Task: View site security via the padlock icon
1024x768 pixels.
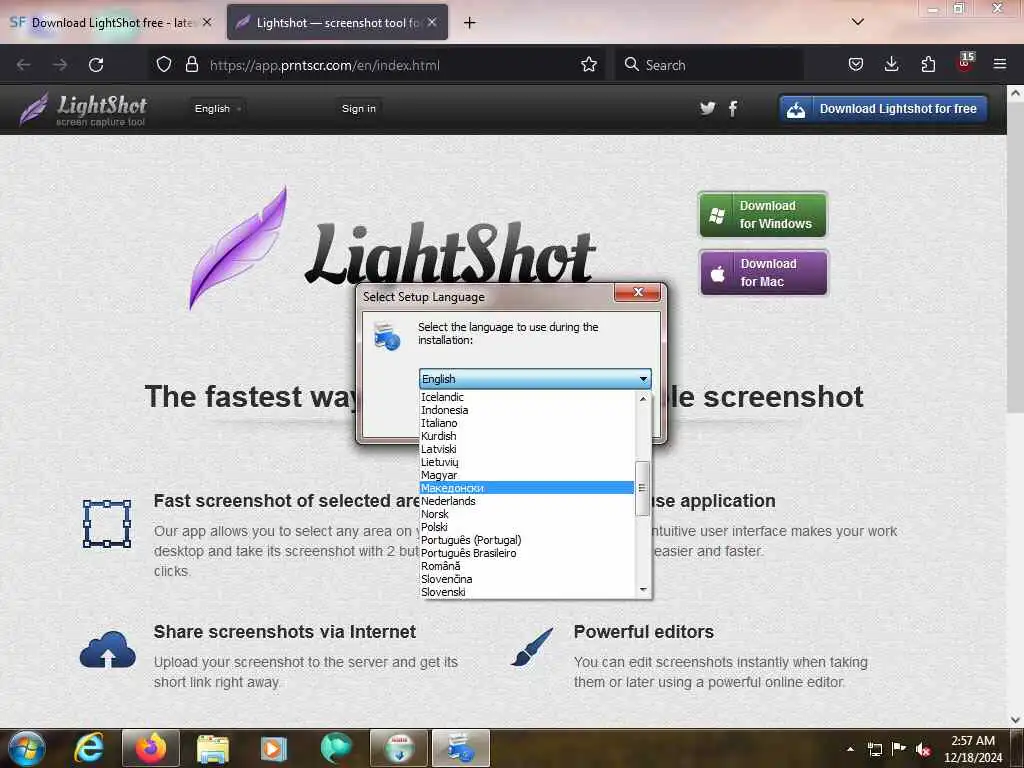Action: pos(191,65)
